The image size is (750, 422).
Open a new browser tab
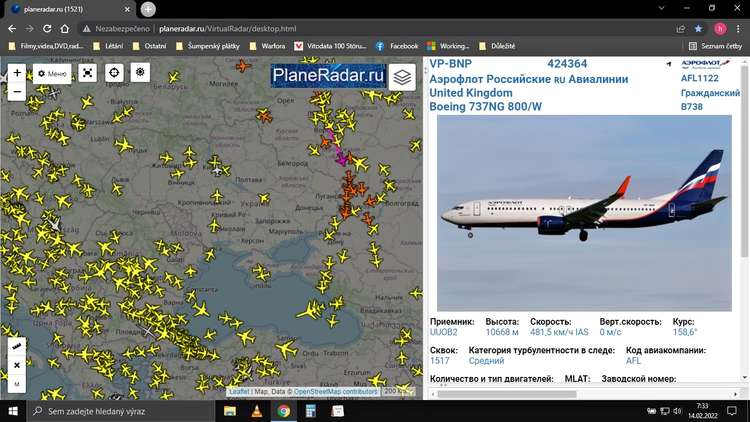148,9
